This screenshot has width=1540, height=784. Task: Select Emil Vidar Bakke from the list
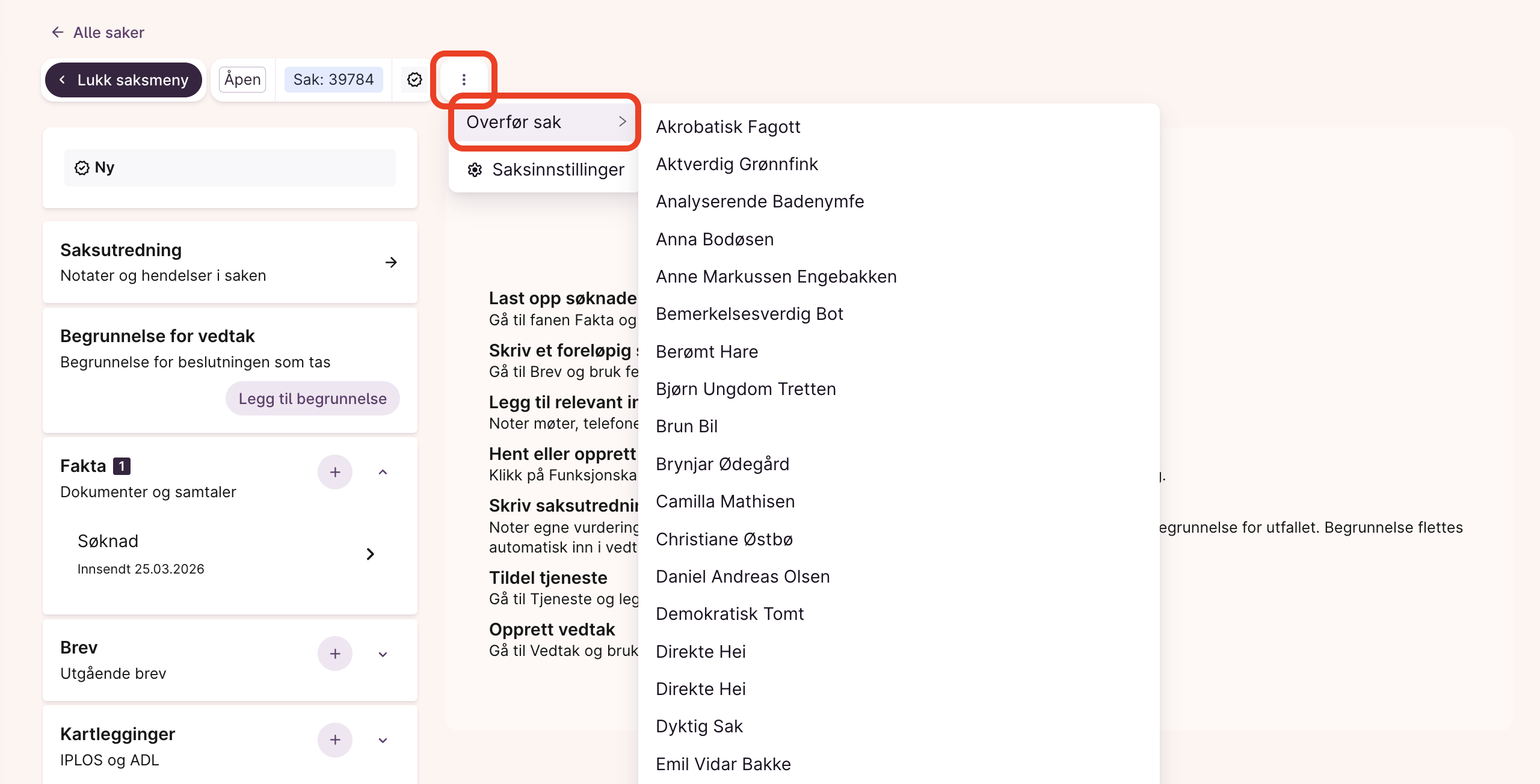pos(723,764)
